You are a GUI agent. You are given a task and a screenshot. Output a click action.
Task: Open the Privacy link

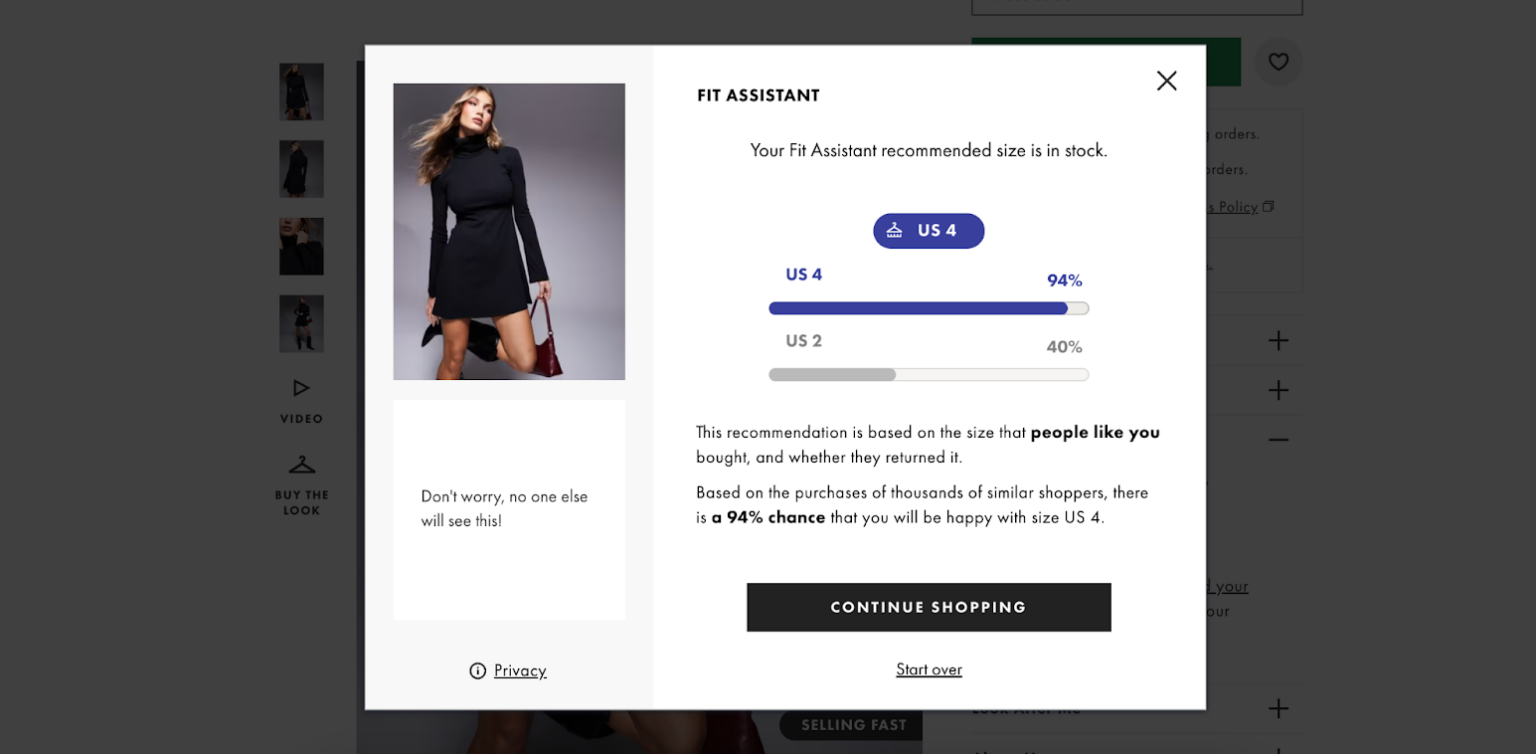(520, 671)
